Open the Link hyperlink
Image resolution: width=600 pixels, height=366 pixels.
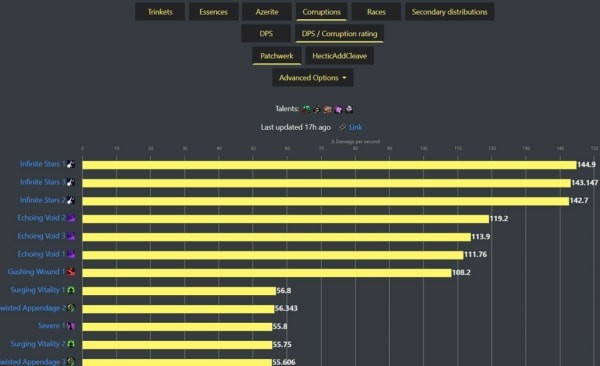(355, 127)
